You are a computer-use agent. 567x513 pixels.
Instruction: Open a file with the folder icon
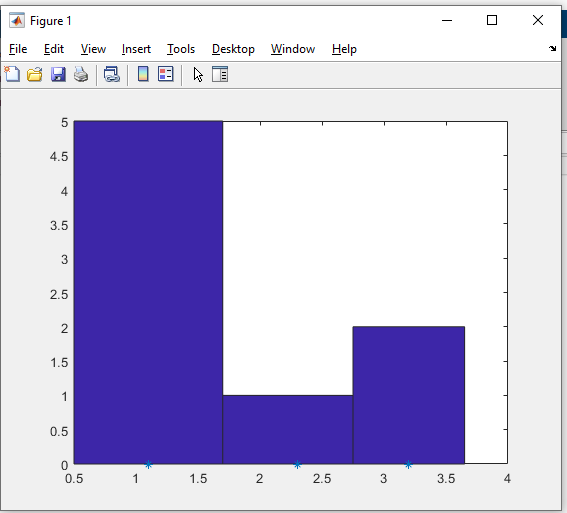[x=35, y=74]
